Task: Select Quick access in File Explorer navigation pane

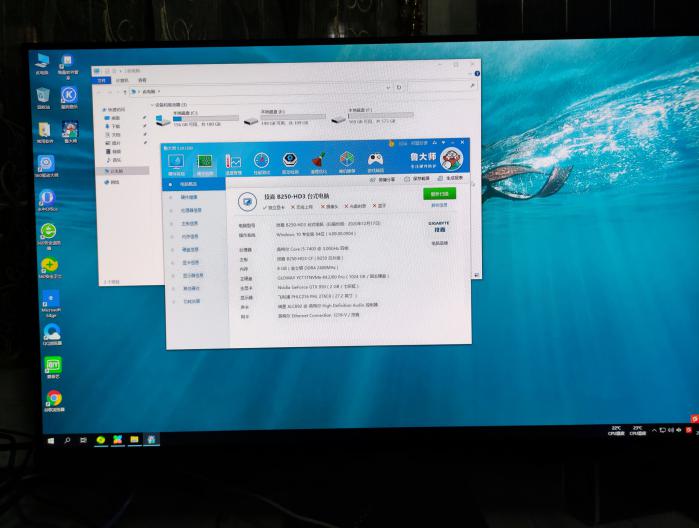Action: 115,110
